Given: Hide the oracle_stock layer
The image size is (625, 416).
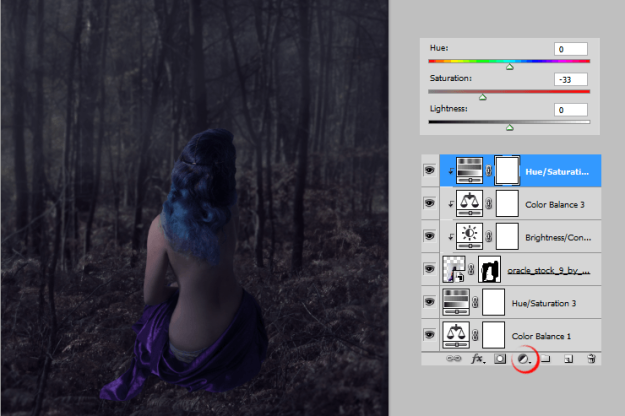Looking at the screenshot, I should pyautogui.click(x=429, y=269).
